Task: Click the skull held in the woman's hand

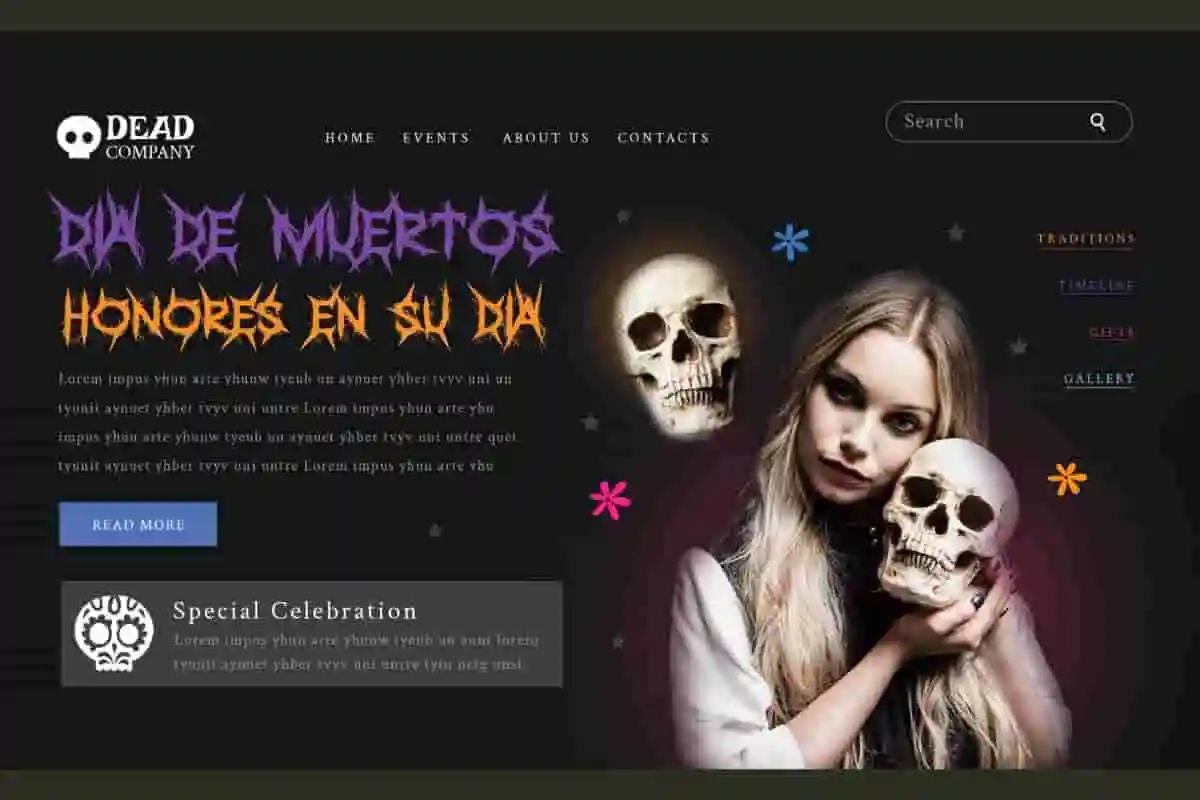Action: 947,520
